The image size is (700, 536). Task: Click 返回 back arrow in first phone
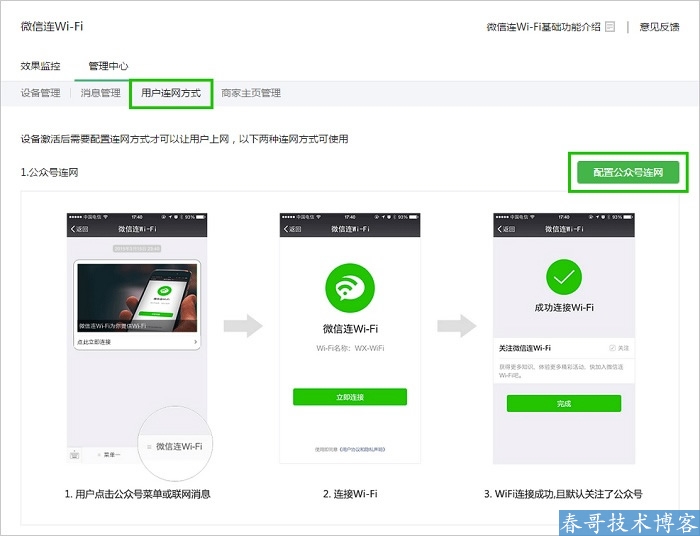(79, 229)
